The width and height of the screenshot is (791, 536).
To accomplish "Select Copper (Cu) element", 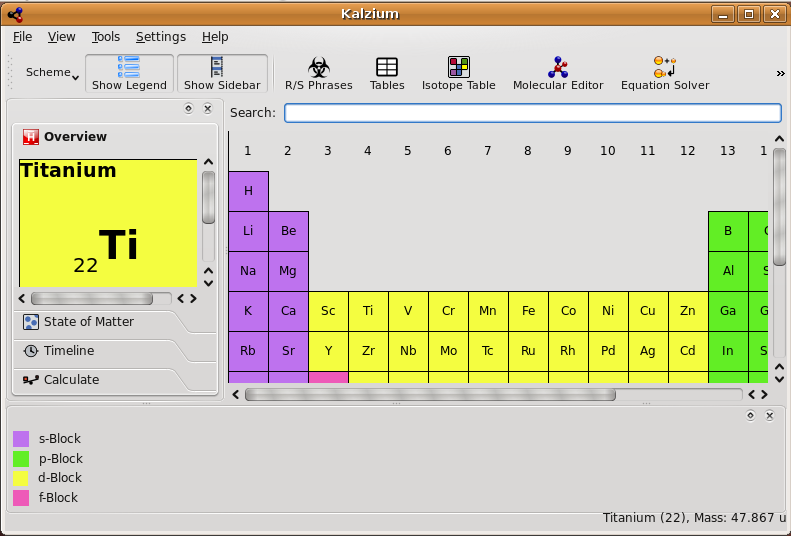I will [648, 311].
